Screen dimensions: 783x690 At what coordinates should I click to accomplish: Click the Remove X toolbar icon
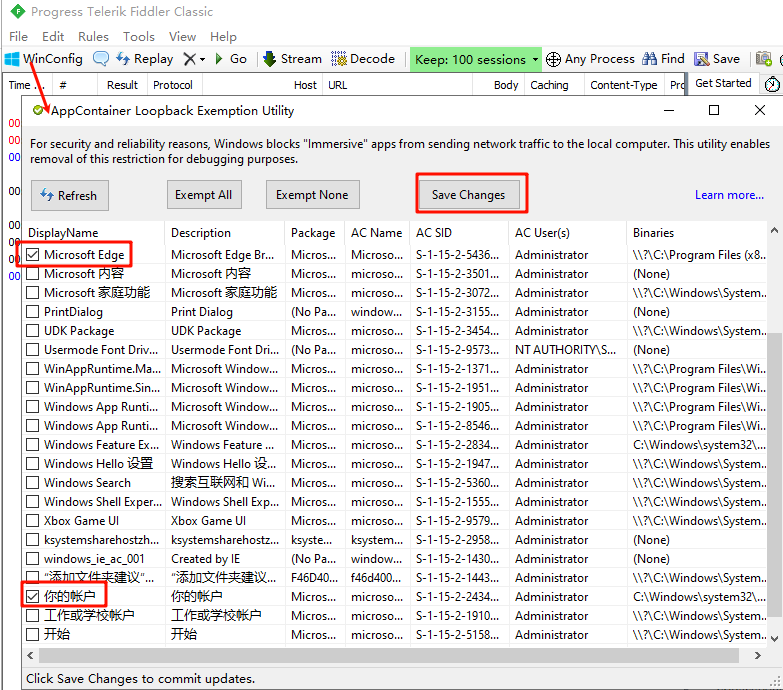(x=189, y=59)
